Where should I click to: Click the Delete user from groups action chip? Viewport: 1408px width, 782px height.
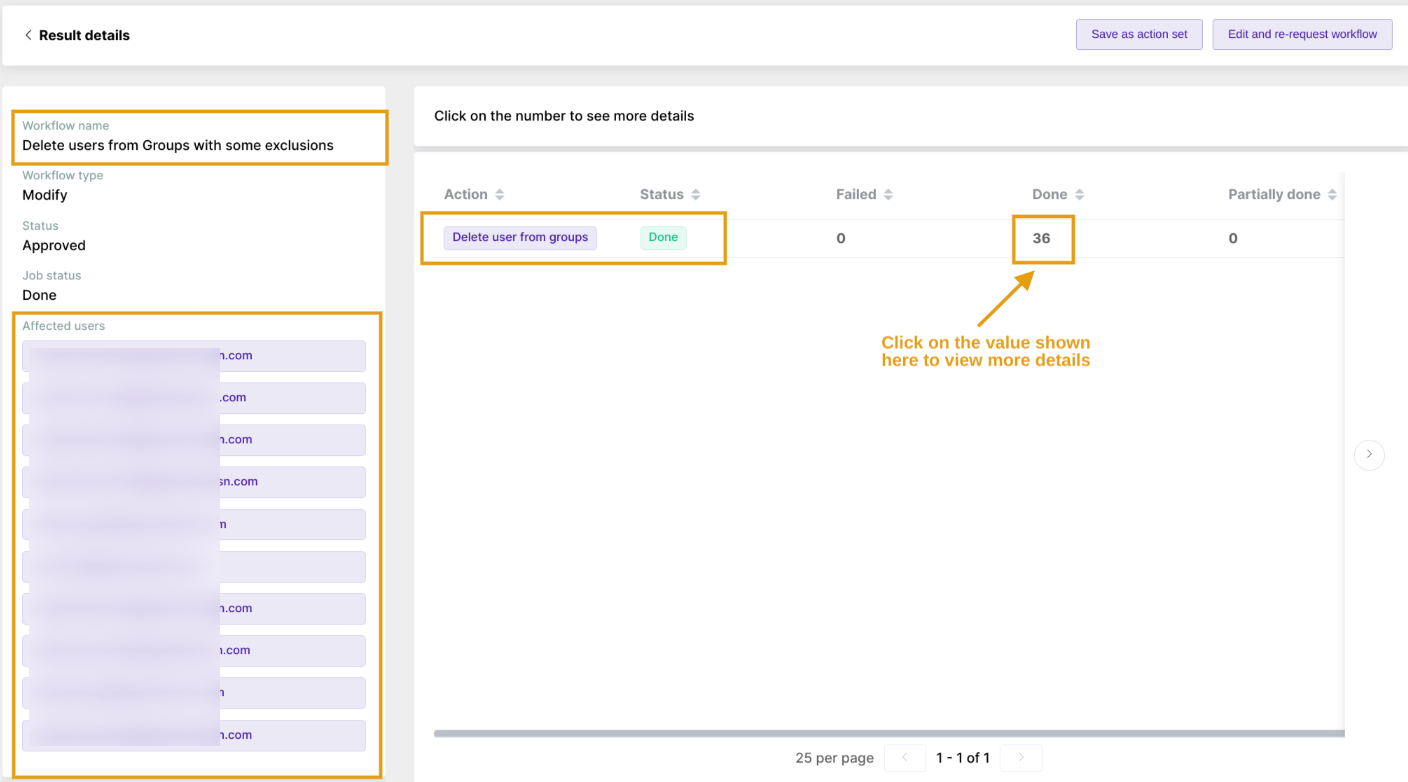pyautogui.click(x=520, y=237)
